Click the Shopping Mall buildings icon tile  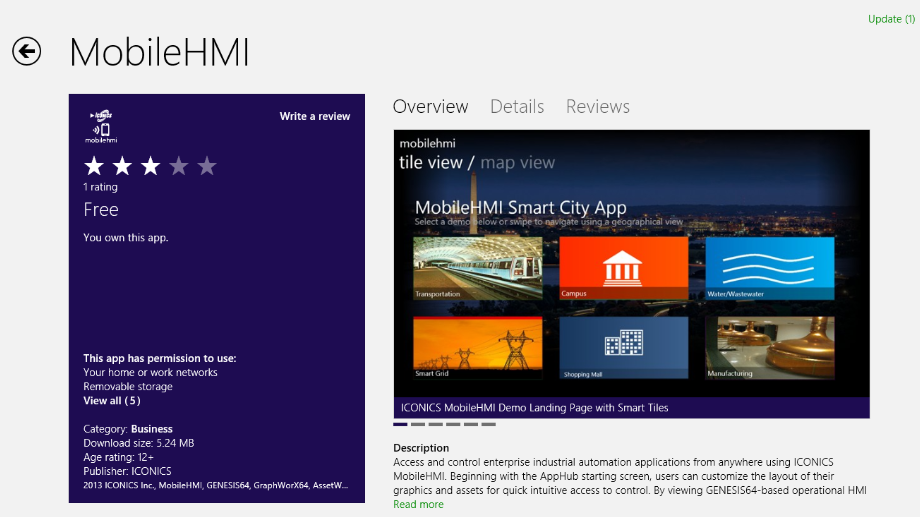coord(623,348)
